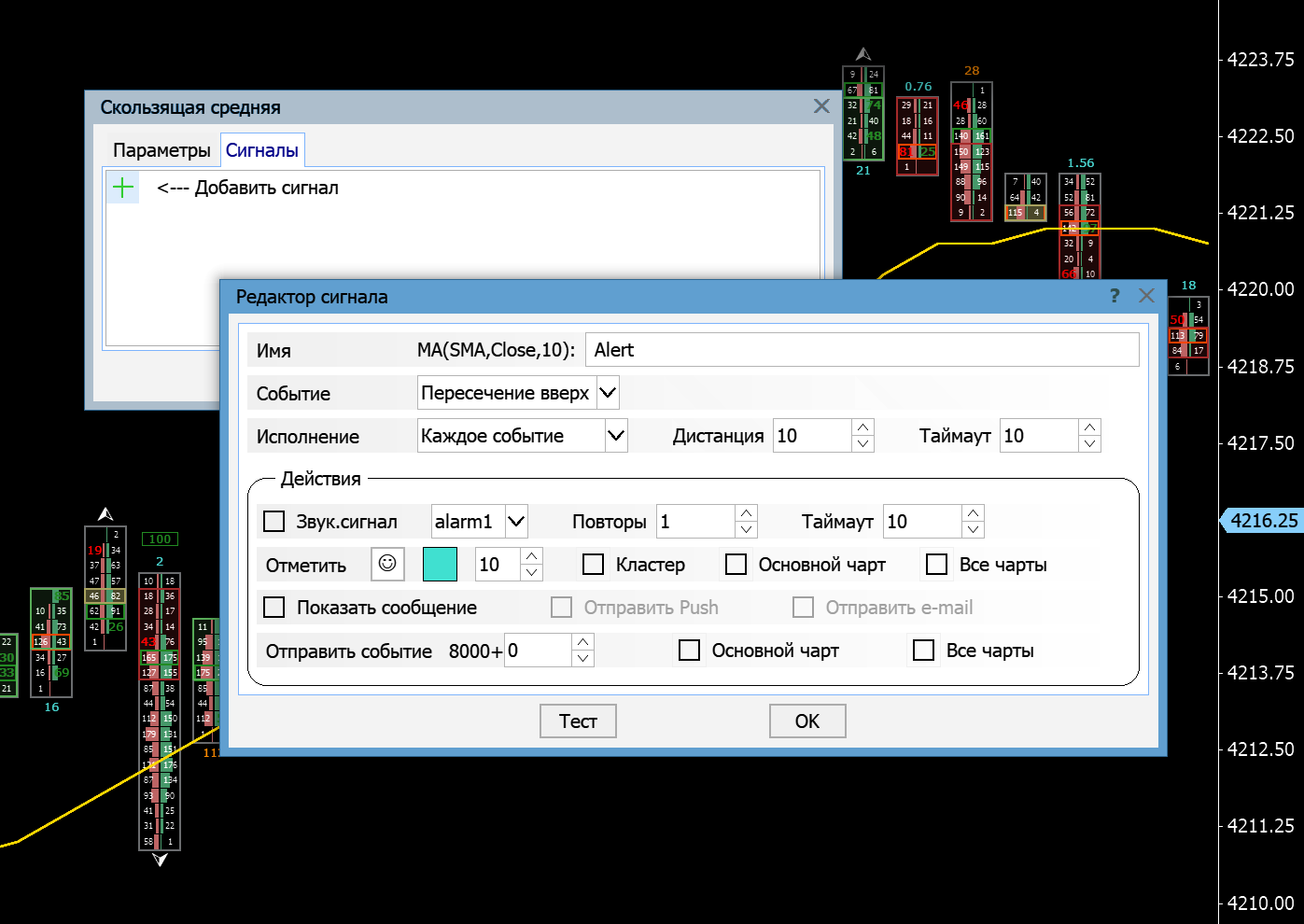
Task: Click the Alert name input field
Action: point(862,350)
